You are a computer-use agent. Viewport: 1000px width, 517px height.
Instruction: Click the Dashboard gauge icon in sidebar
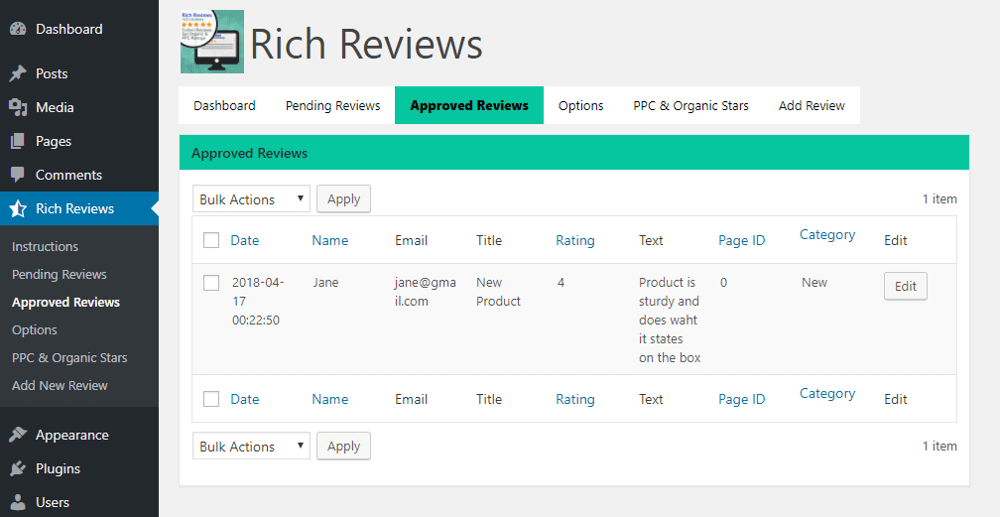(x=18, y=29)
